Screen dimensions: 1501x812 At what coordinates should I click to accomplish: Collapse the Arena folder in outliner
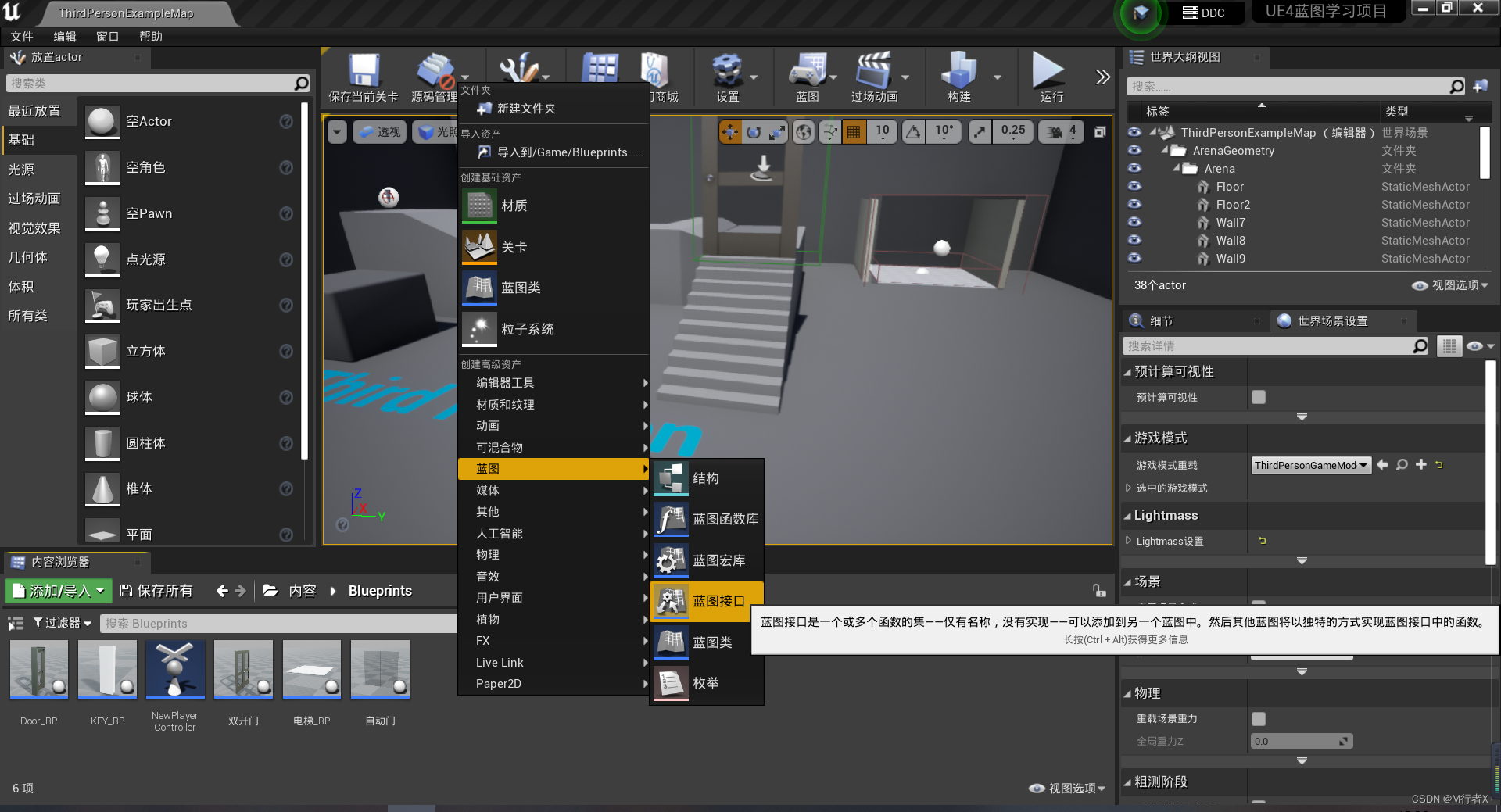1176,169
